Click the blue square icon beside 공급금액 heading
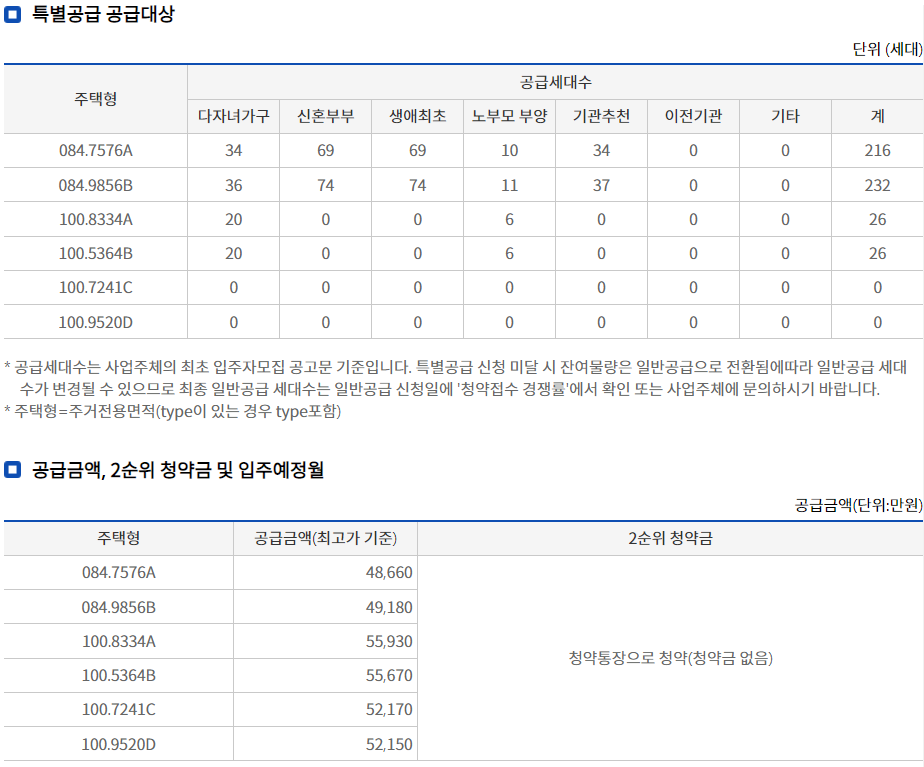Screen dimensions: 924x767 coord(12,470)
